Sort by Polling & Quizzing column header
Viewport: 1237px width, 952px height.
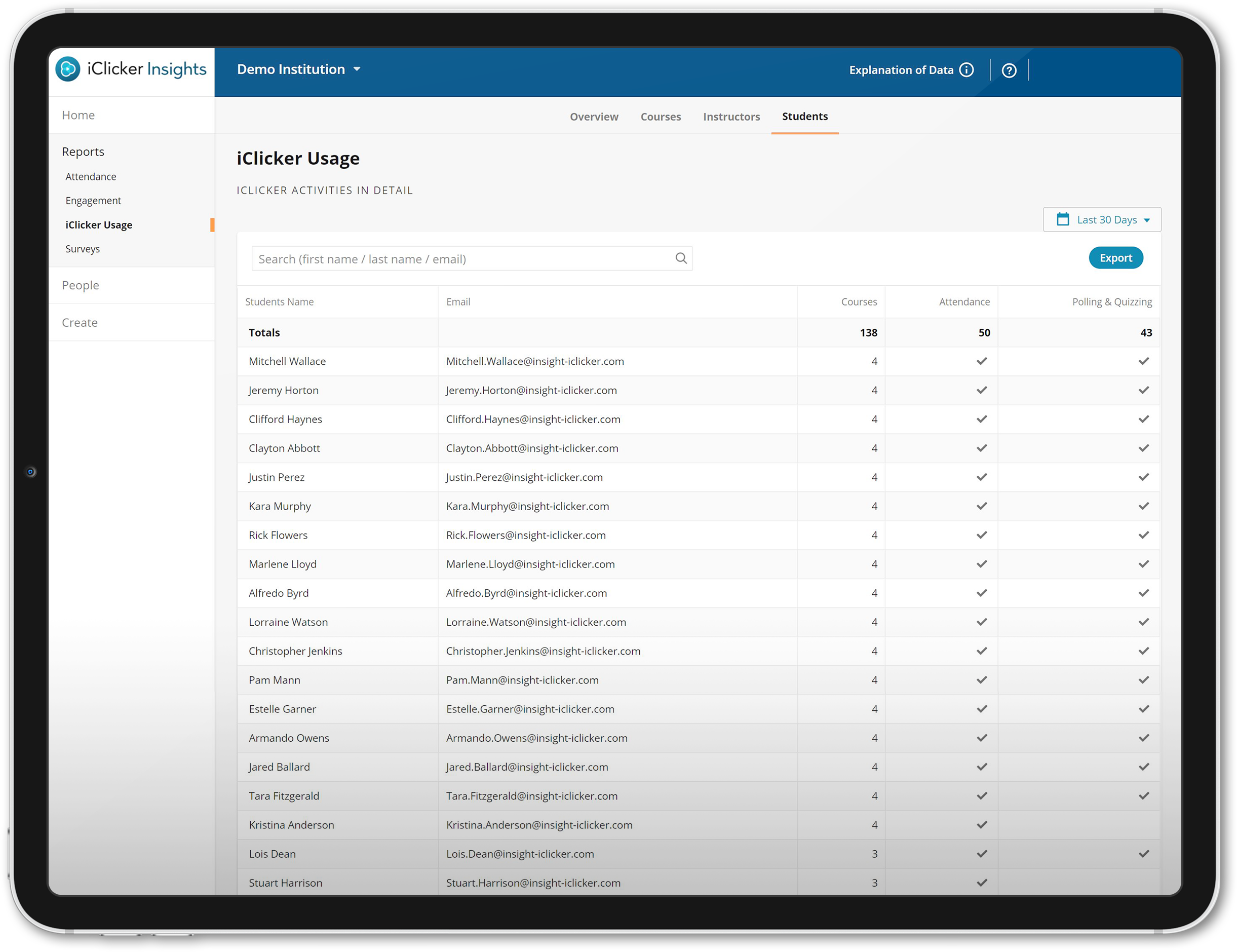(1112, 301)
